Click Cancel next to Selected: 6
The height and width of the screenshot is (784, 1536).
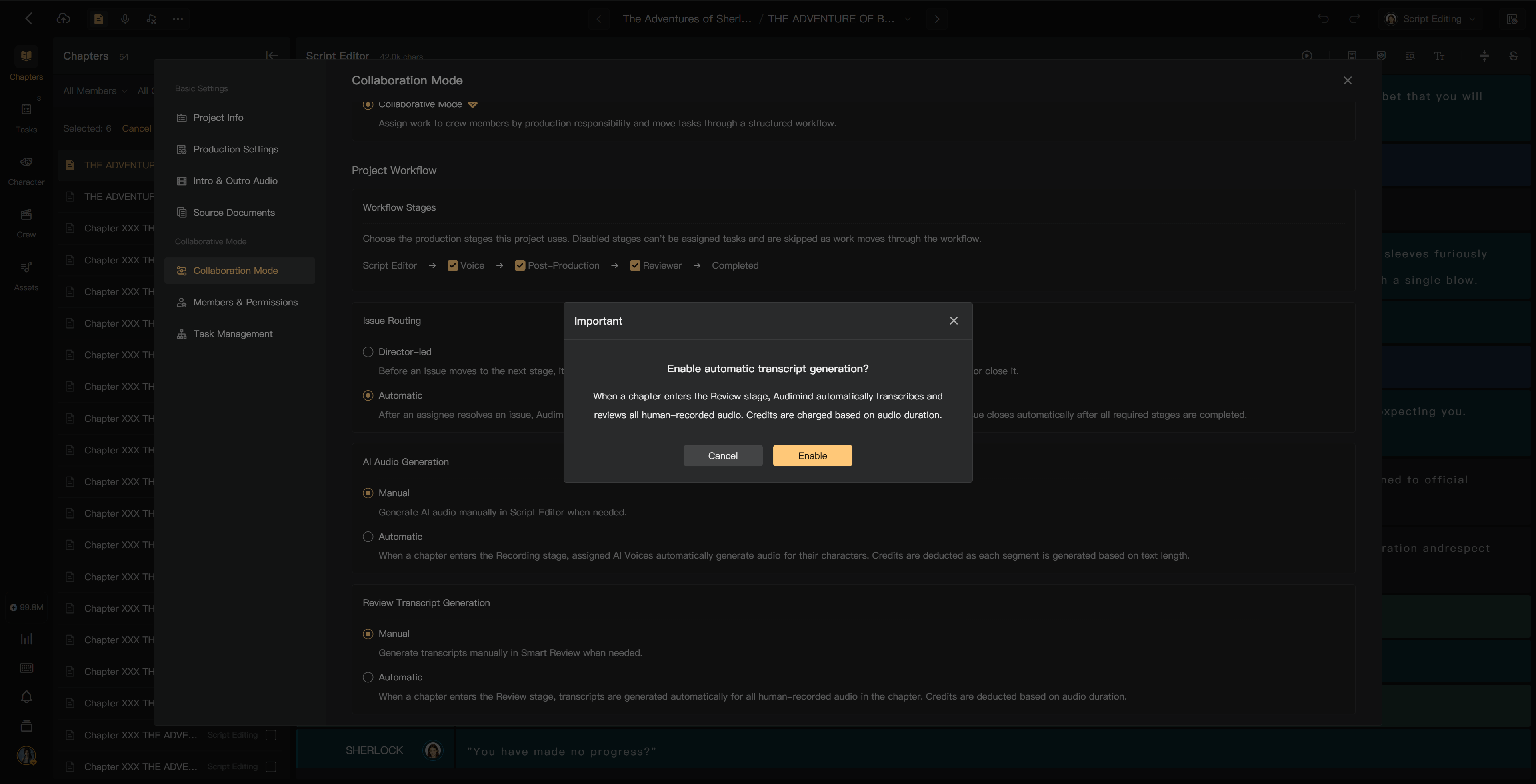click(136, 128)
